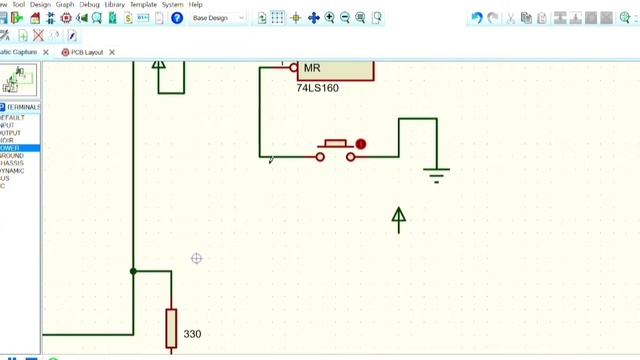Select DYNAMIC in terminals list
Screen dimensions: 640x360
[x=12, y=171]
